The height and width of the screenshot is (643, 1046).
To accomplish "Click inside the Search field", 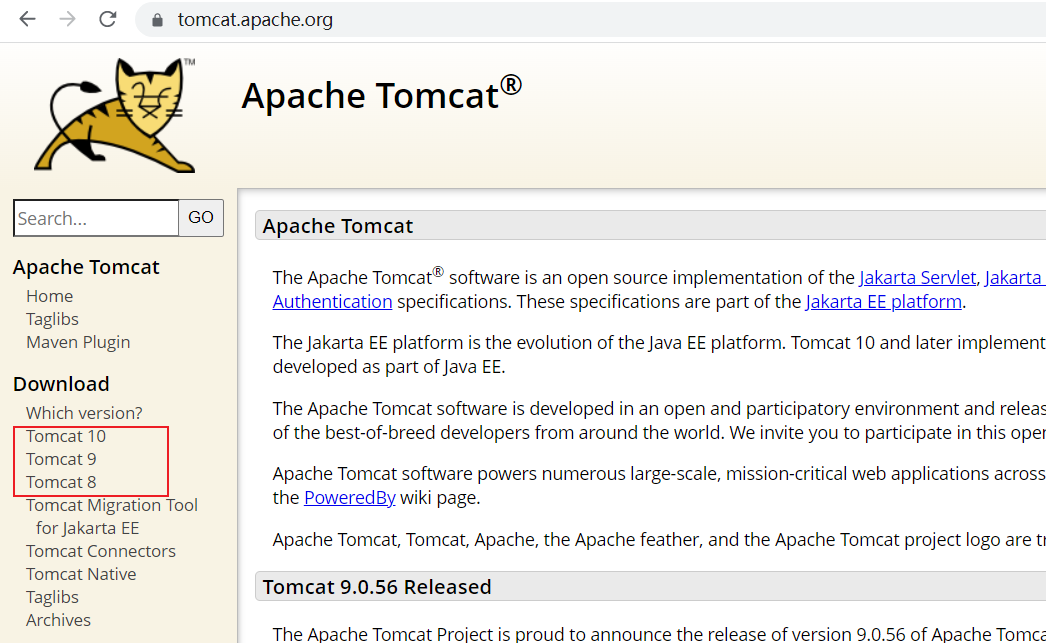I will point(95,218).
